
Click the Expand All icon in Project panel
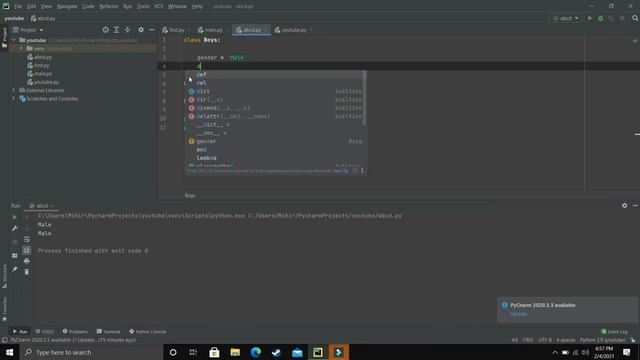point(116,30)
